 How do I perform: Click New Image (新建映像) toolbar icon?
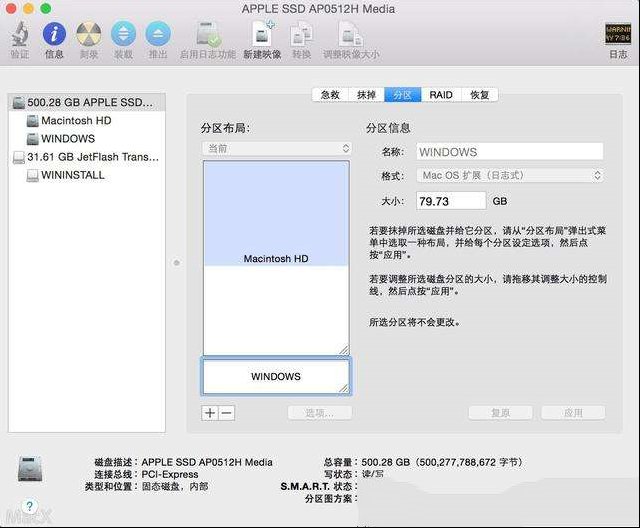(262, 34)
